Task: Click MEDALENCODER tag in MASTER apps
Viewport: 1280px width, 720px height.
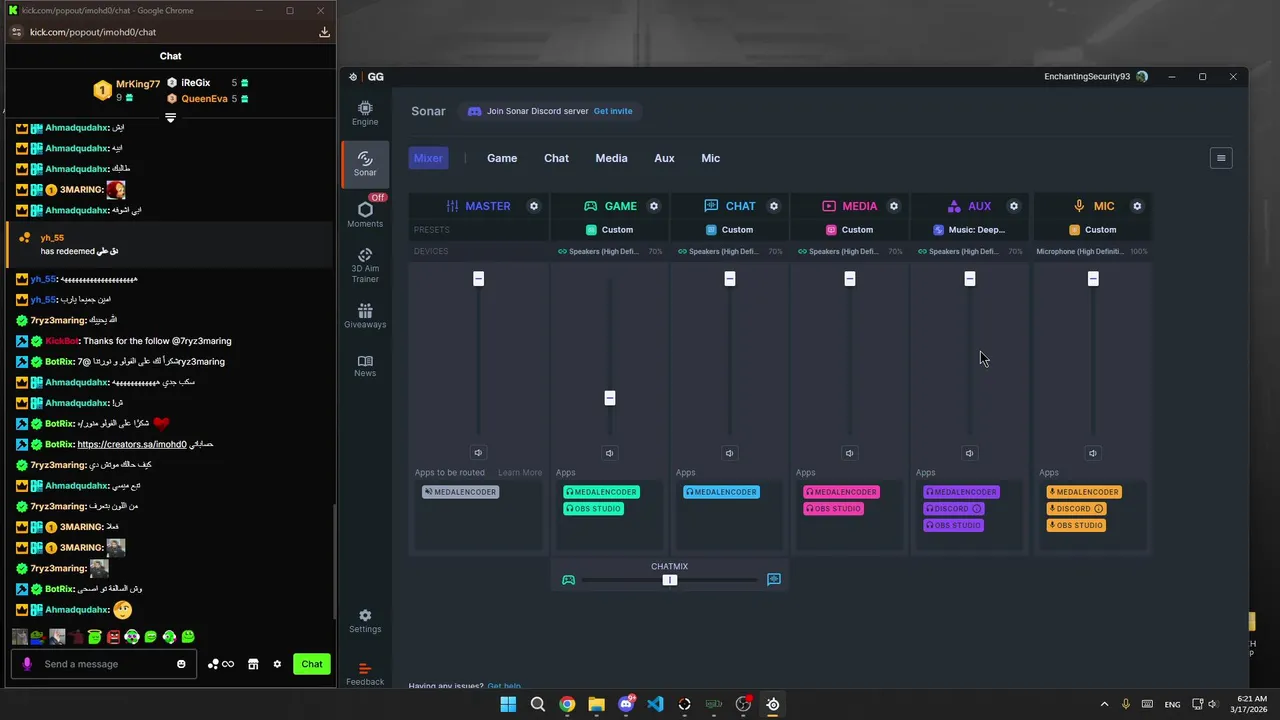Action: [x=460, y=492]
